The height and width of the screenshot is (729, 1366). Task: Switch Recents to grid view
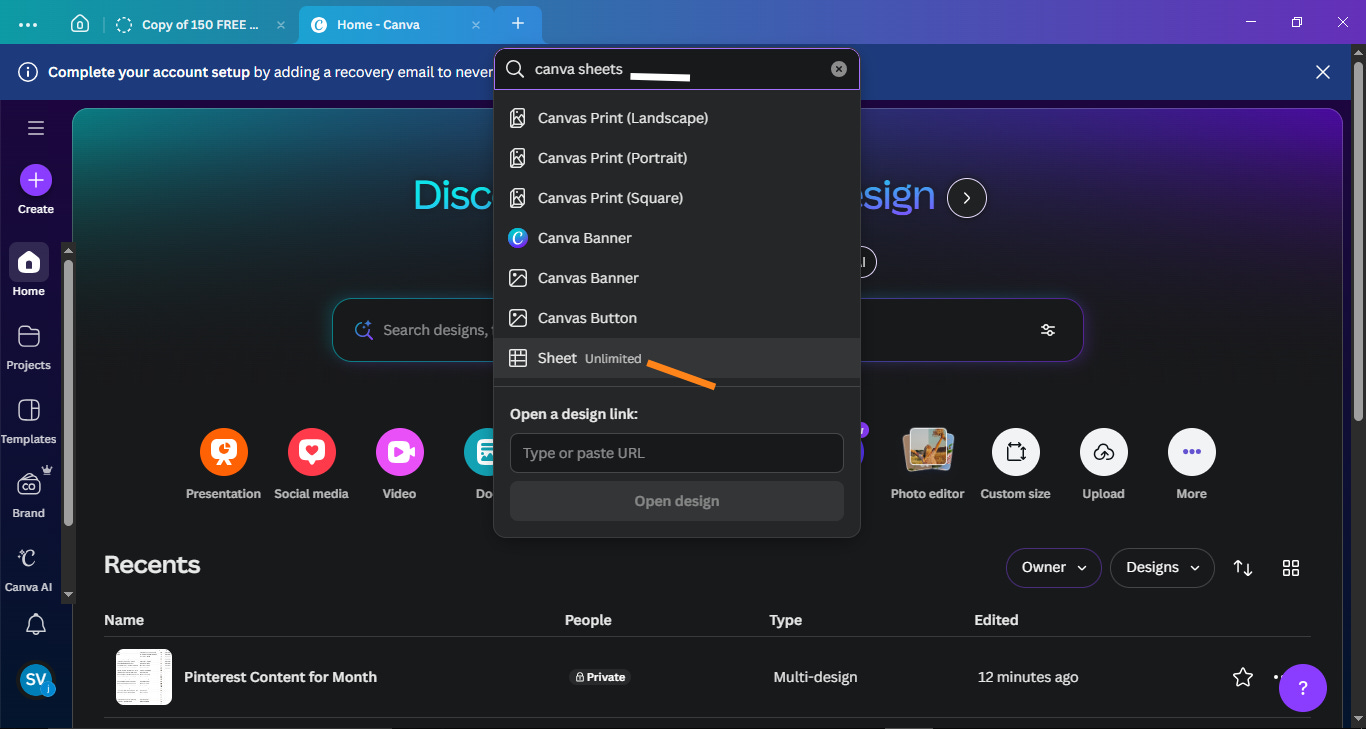[x=1291, y=568]
